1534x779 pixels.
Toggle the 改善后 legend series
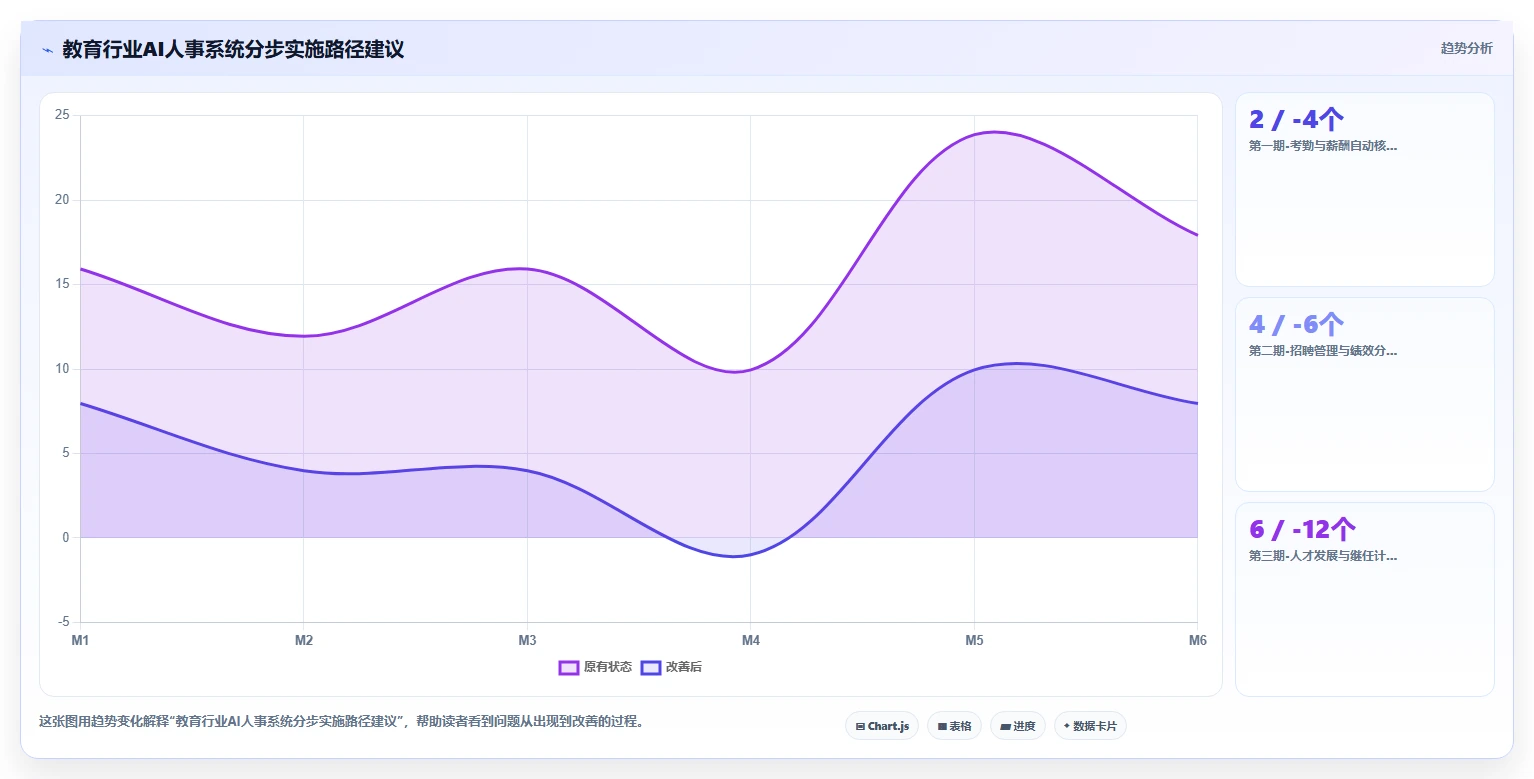671,667
